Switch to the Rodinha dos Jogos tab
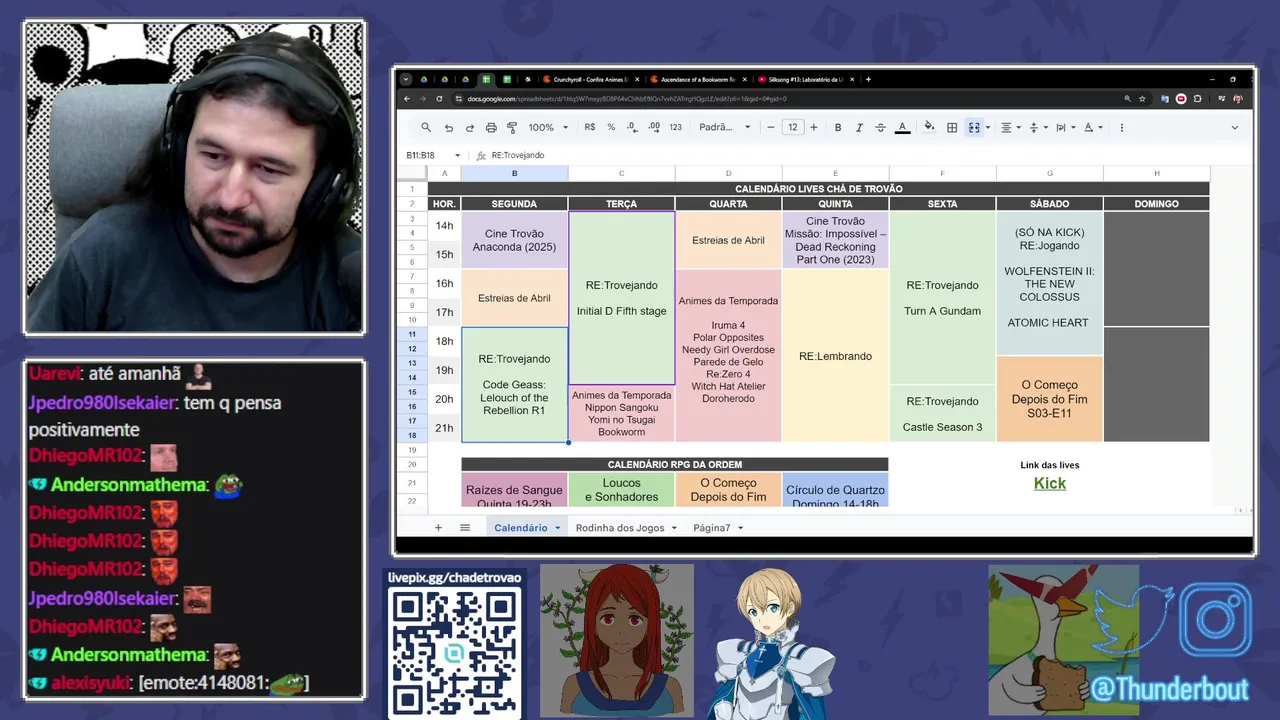Viewport: 1280px width, 720px height. (620, 527)
